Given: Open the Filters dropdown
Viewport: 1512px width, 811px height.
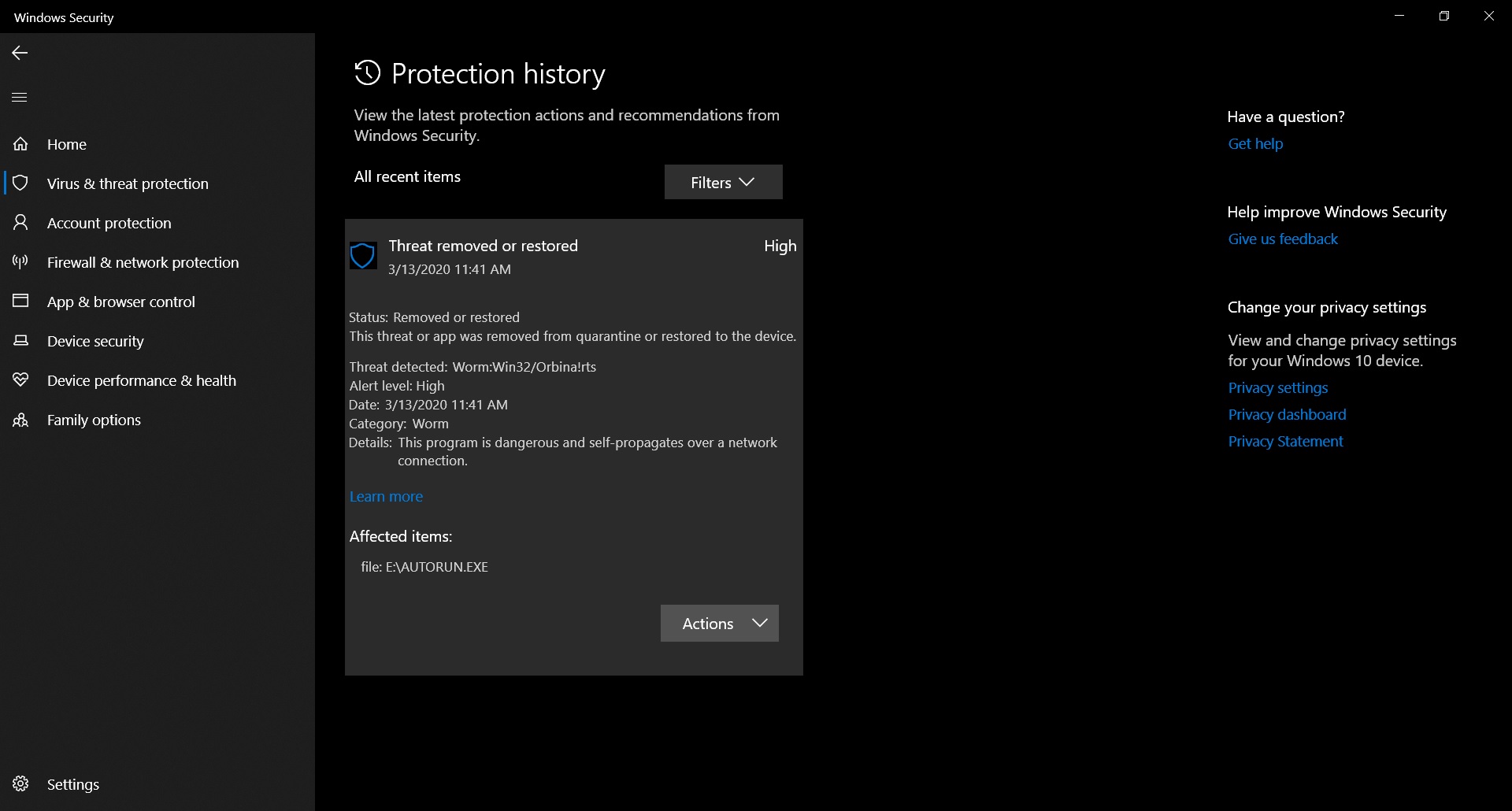Looking at the screenshot, I should coord(724,182).
